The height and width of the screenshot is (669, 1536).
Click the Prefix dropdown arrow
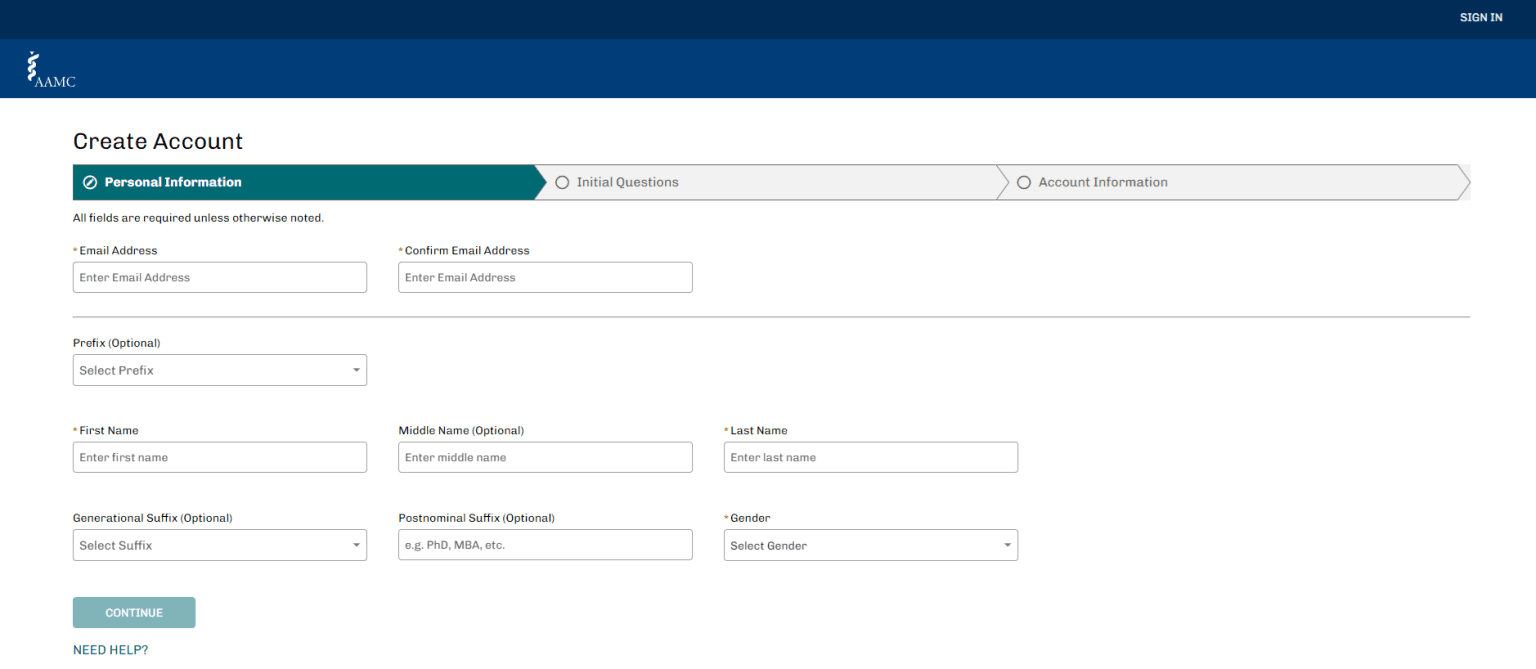(x=356, y=369)
